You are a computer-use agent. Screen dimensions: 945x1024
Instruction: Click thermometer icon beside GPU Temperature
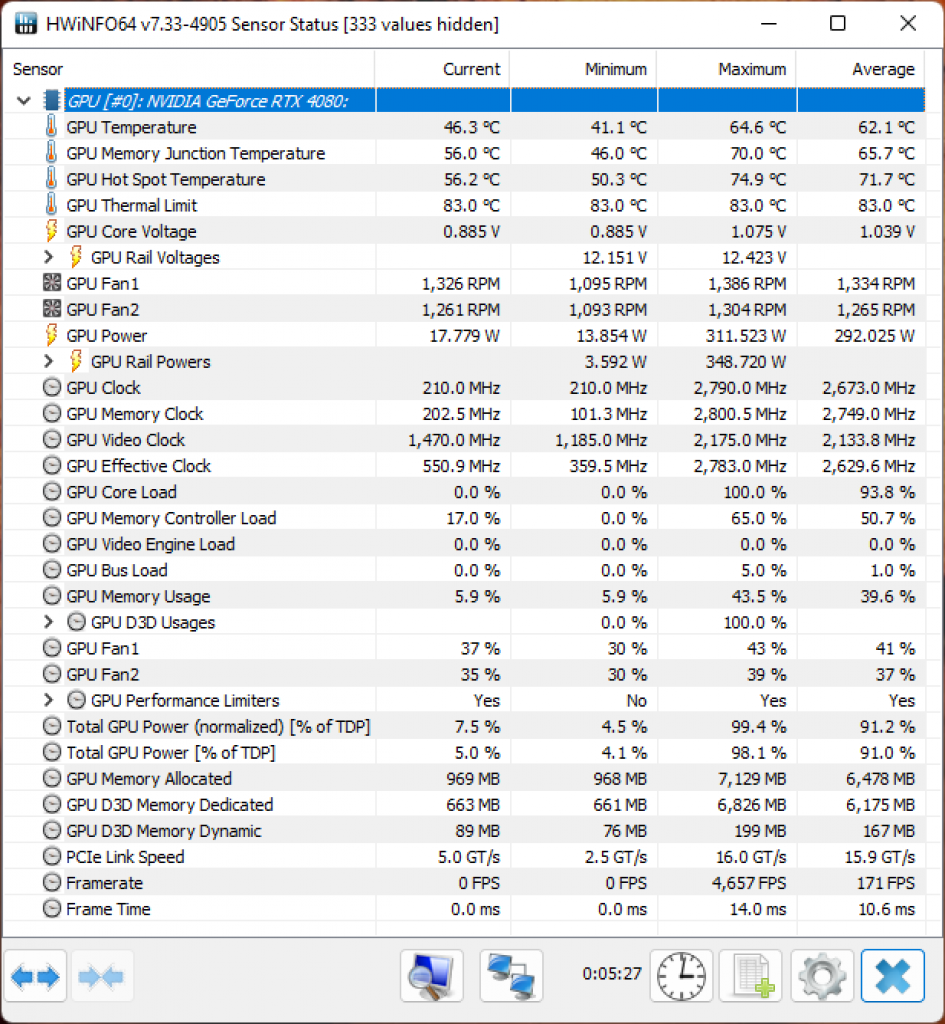pos(51,126)
